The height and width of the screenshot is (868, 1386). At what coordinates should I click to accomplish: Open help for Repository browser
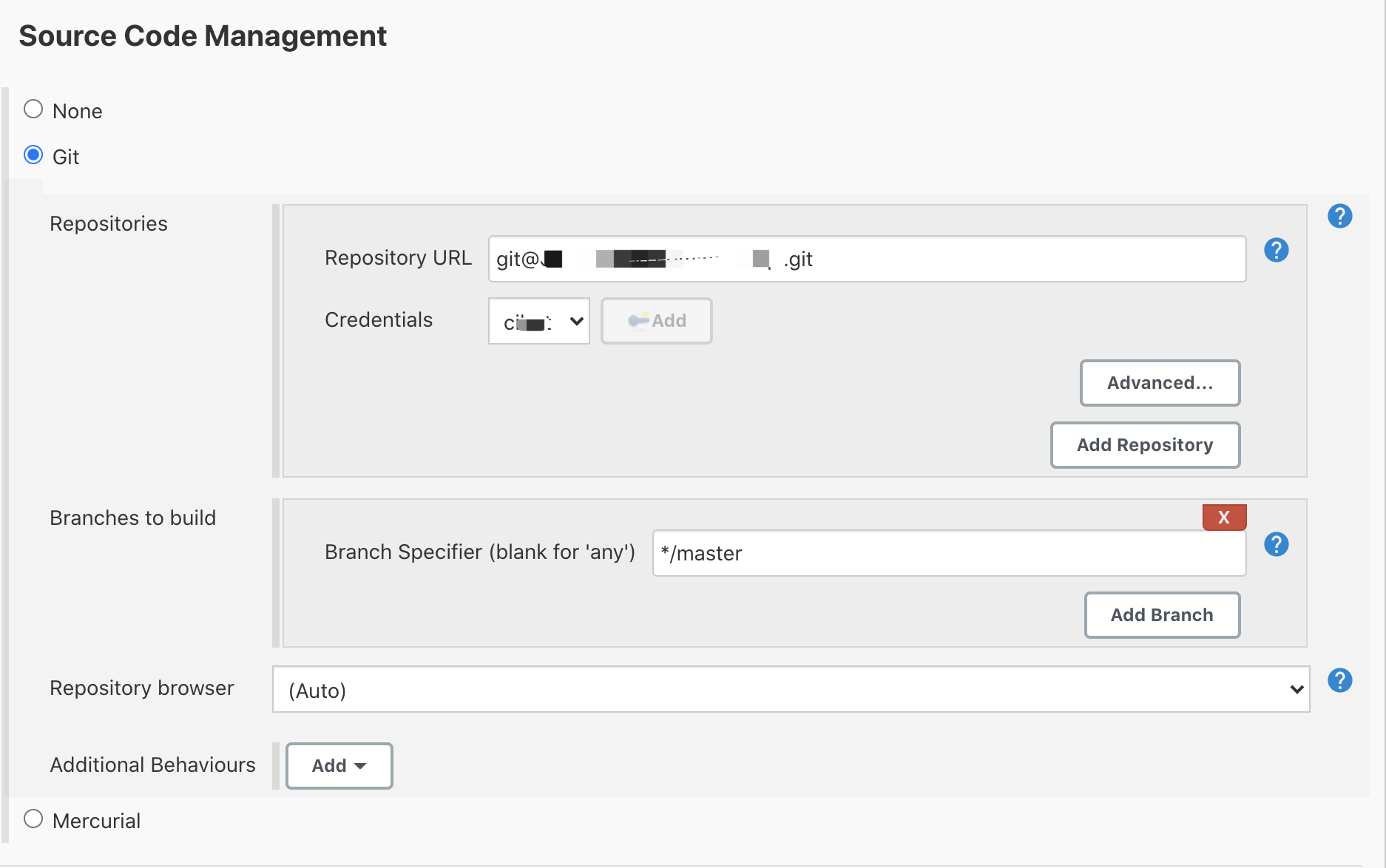tap(1339, 680)
